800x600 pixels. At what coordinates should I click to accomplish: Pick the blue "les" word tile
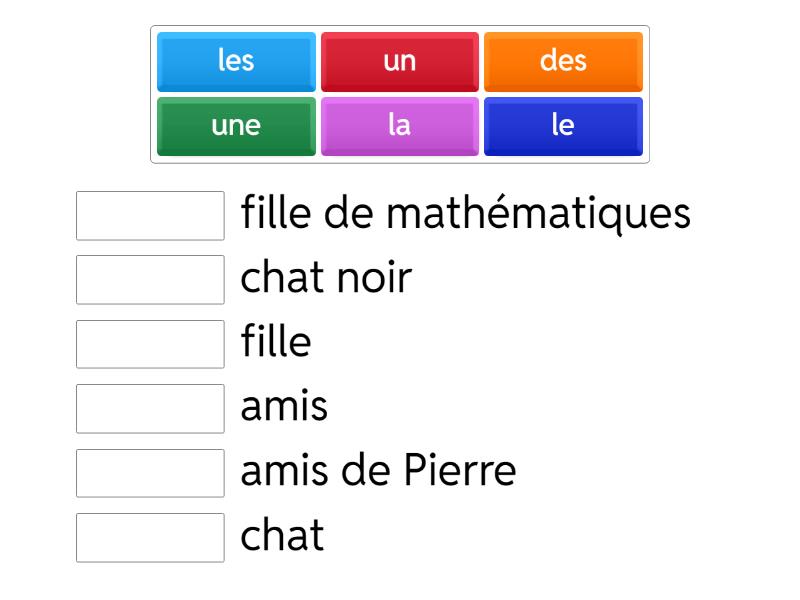click(236, 61)
